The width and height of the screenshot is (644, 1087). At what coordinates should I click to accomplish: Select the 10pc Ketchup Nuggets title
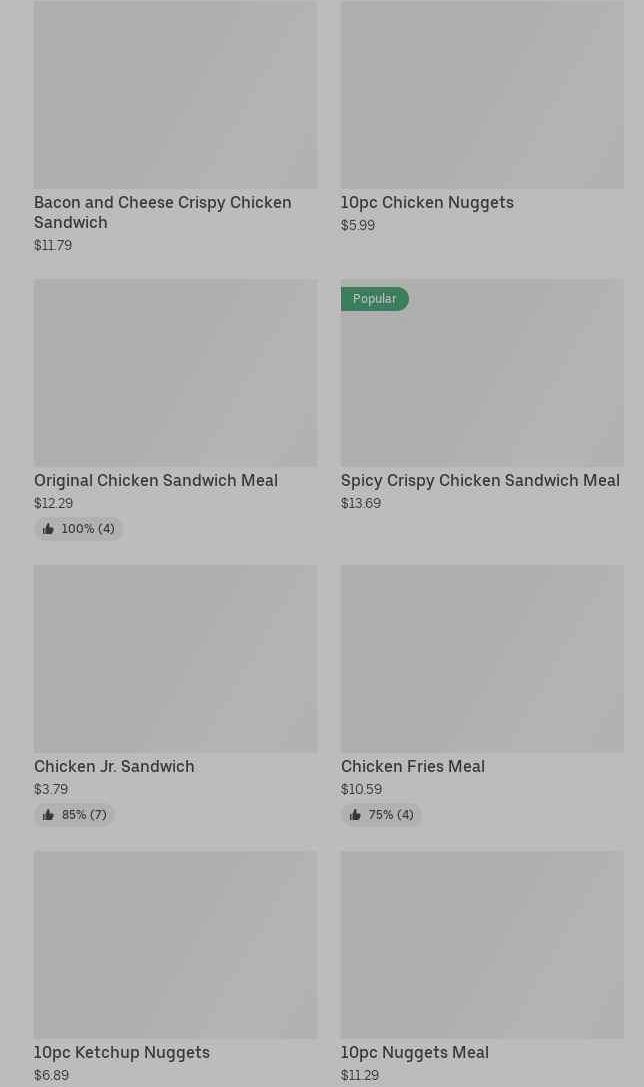pos(122,1052)
